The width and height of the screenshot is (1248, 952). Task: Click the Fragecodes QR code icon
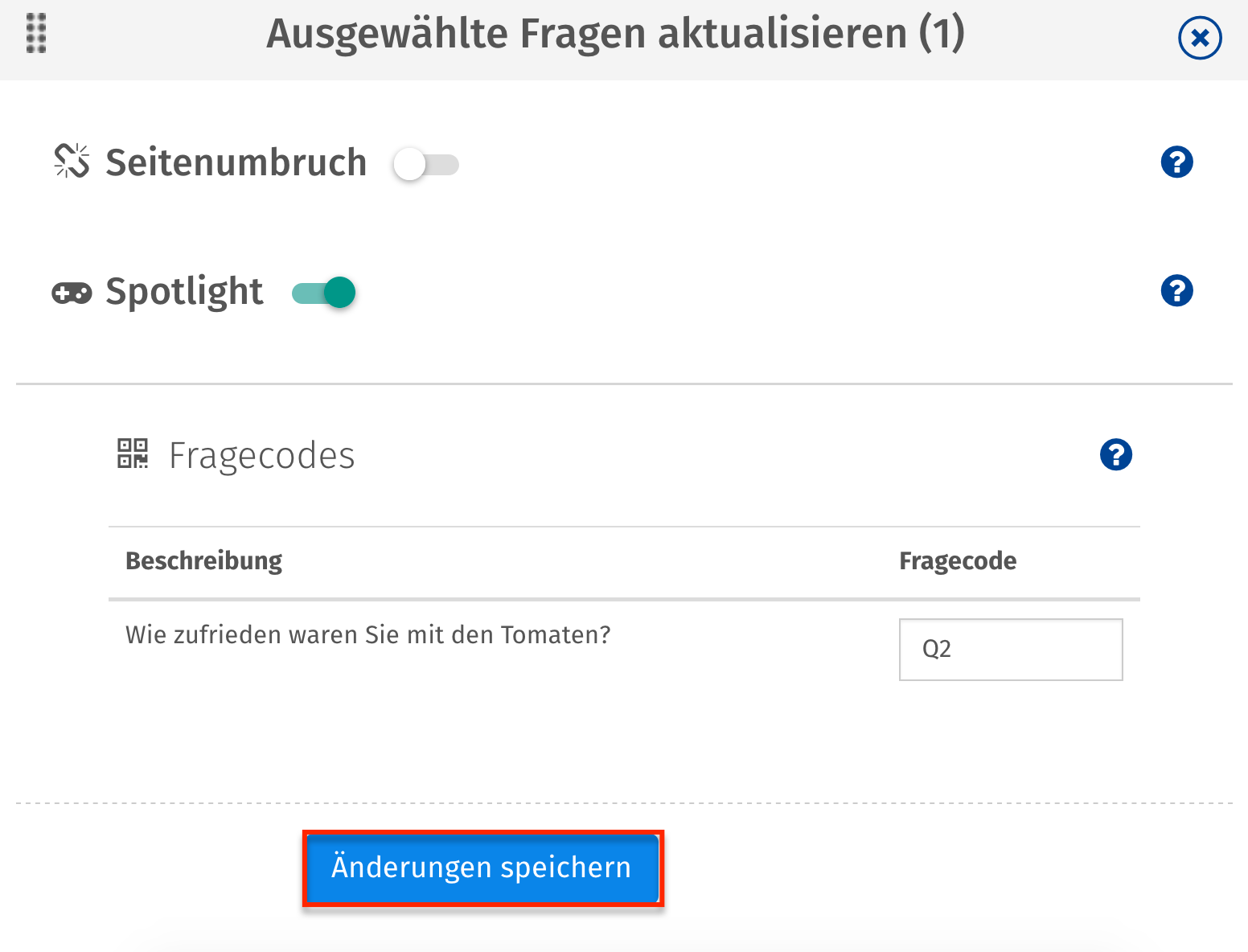[133, 454]
